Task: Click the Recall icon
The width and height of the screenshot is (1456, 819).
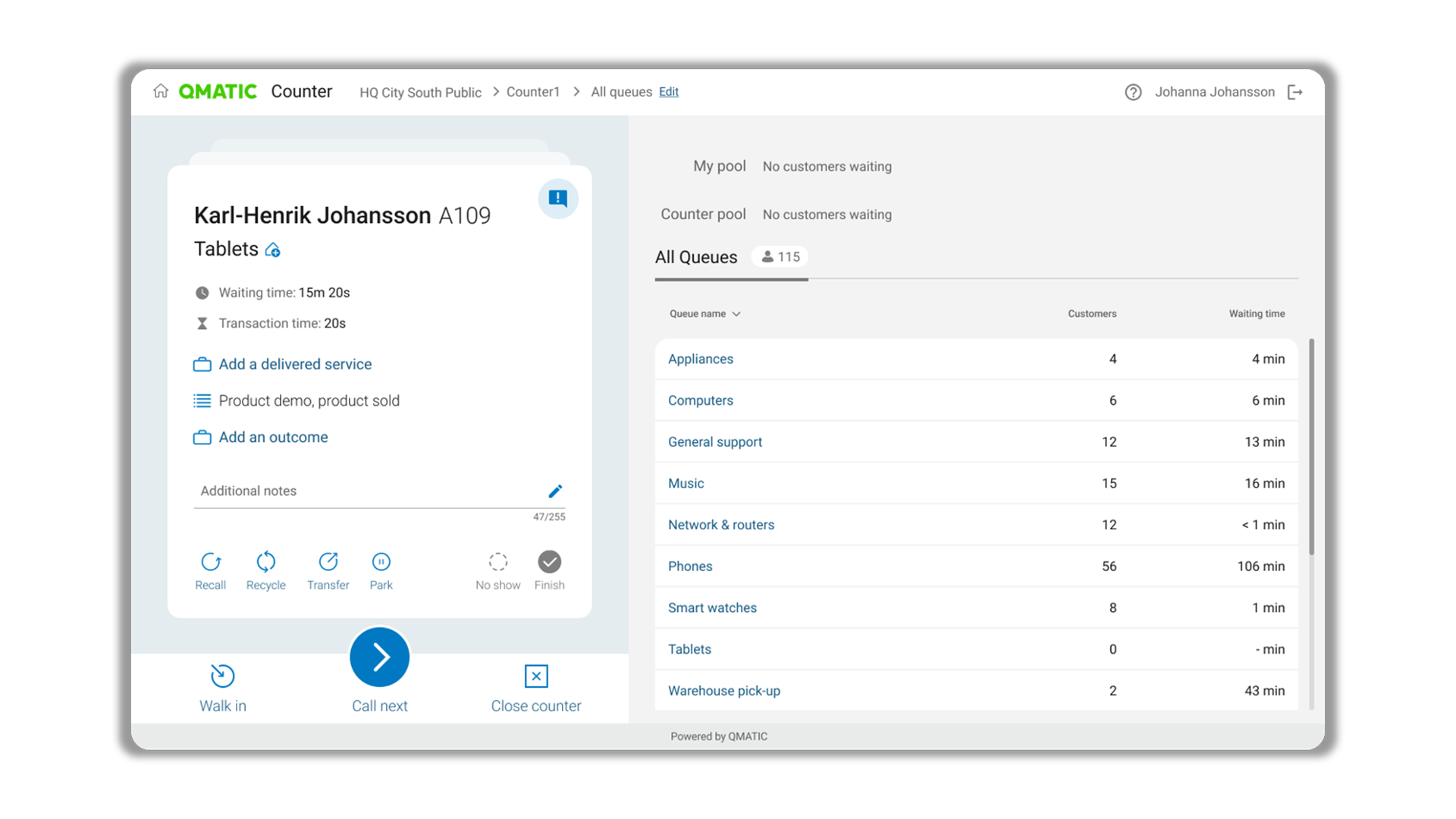Action: coord(211,562)
